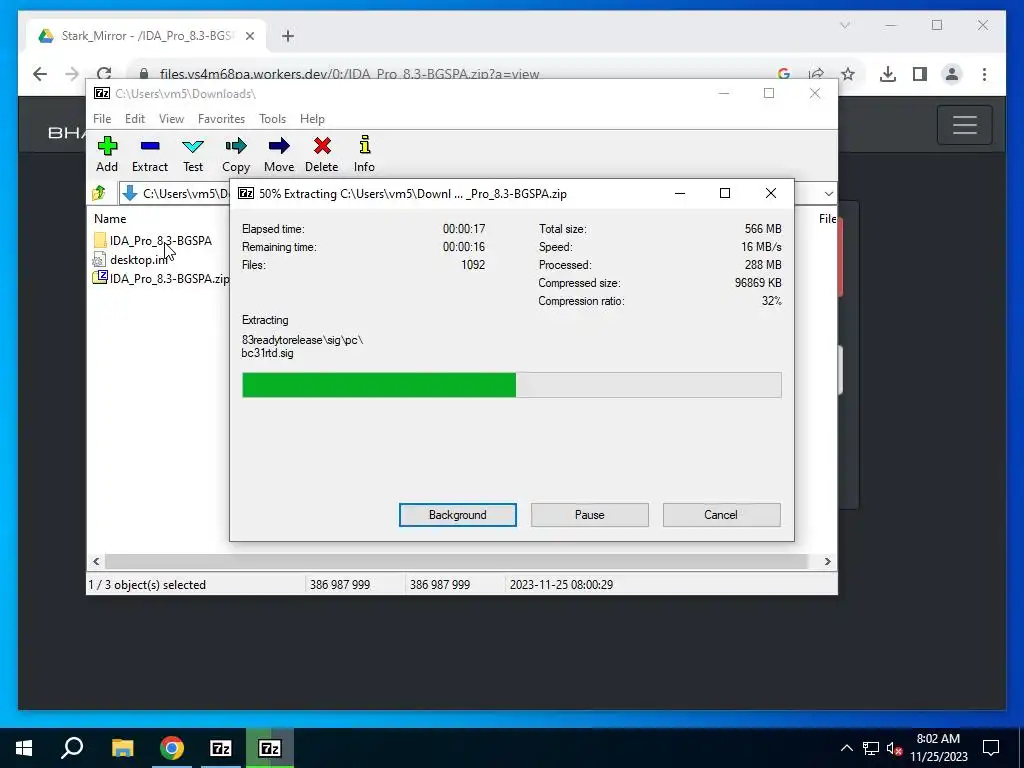Click the share page icon in Chrome
1024x768 pixels.
click(x=816, y=74)
